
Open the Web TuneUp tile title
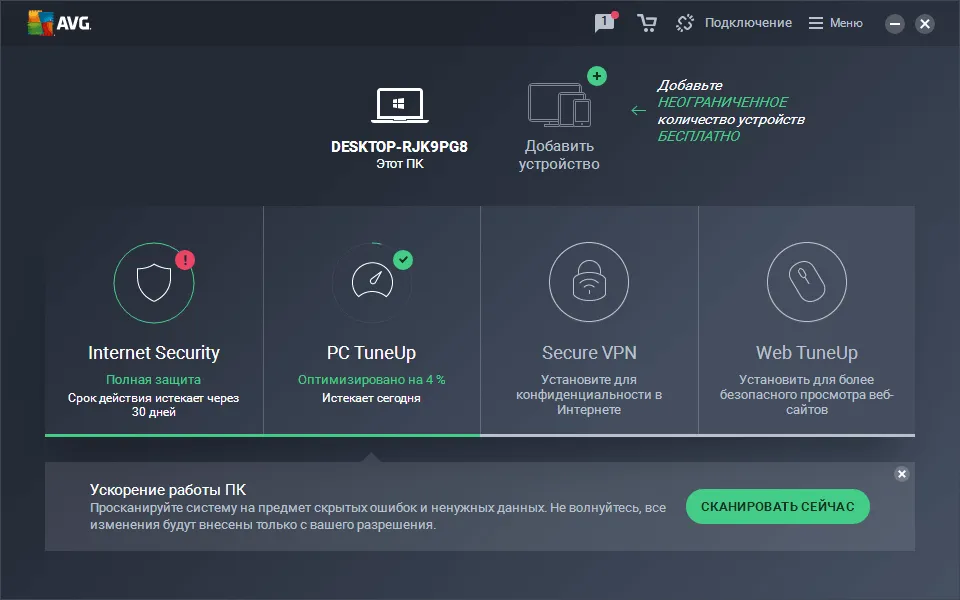pyautogui.click(x=807, y=353)
